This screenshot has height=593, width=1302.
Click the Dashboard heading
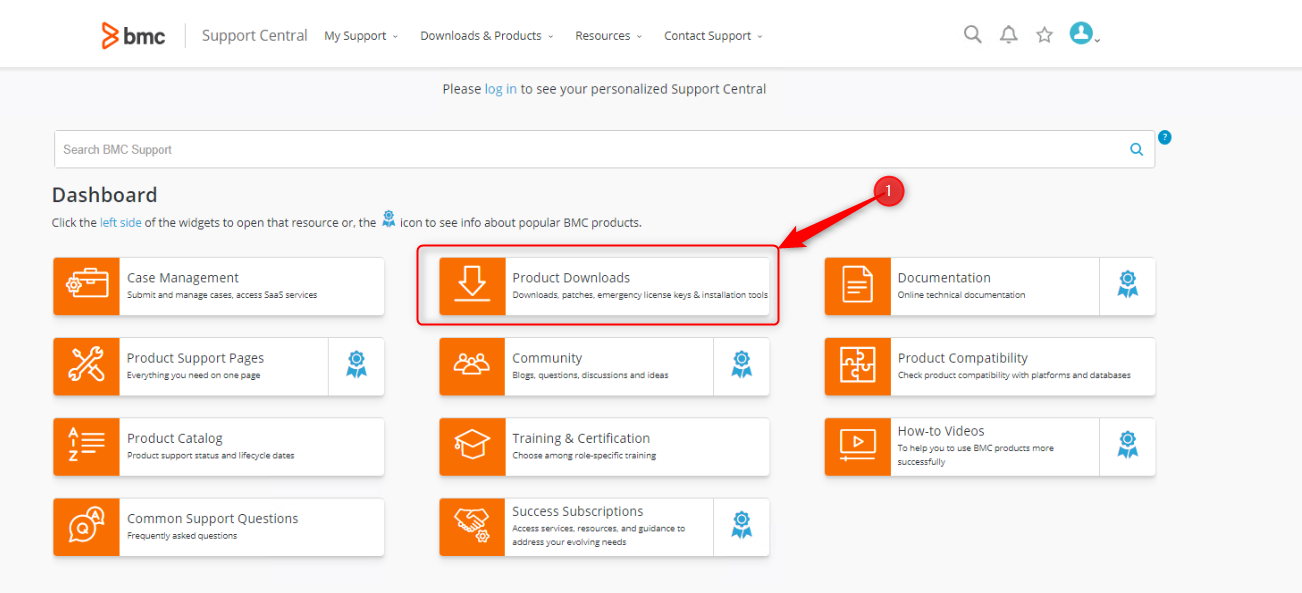(x=105, y=195)
